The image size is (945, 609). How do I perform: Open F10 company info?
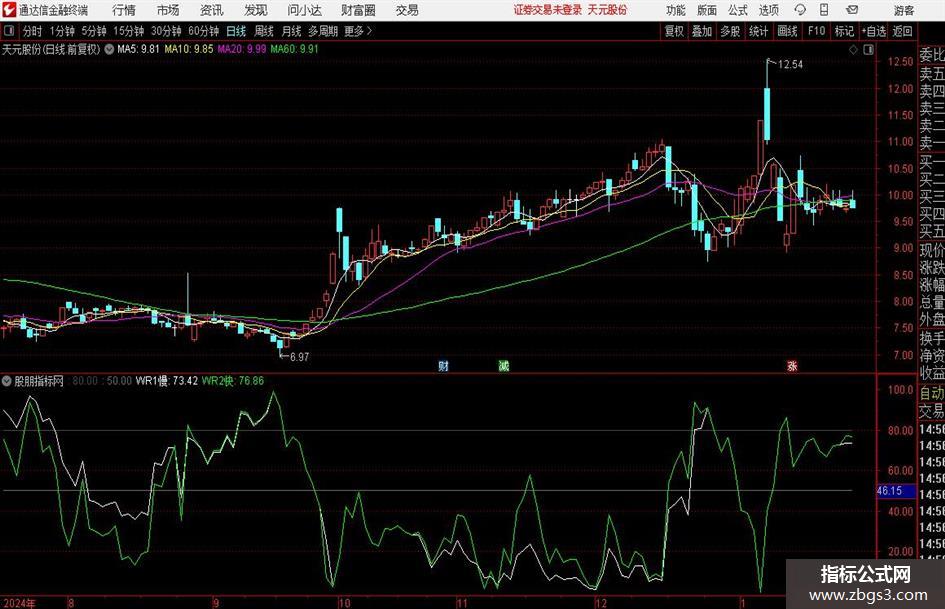pyautogui.click(x=817, y=31)
